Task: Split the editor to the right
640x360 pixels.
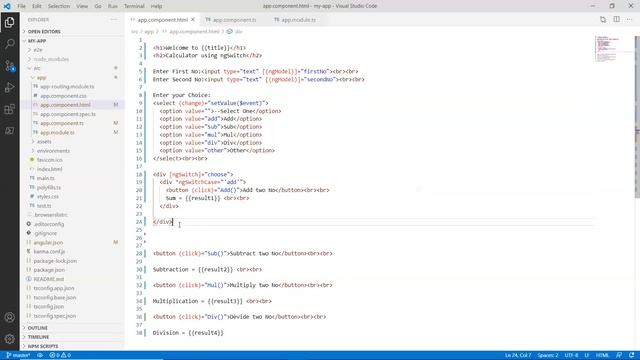Action: point(616,20)
